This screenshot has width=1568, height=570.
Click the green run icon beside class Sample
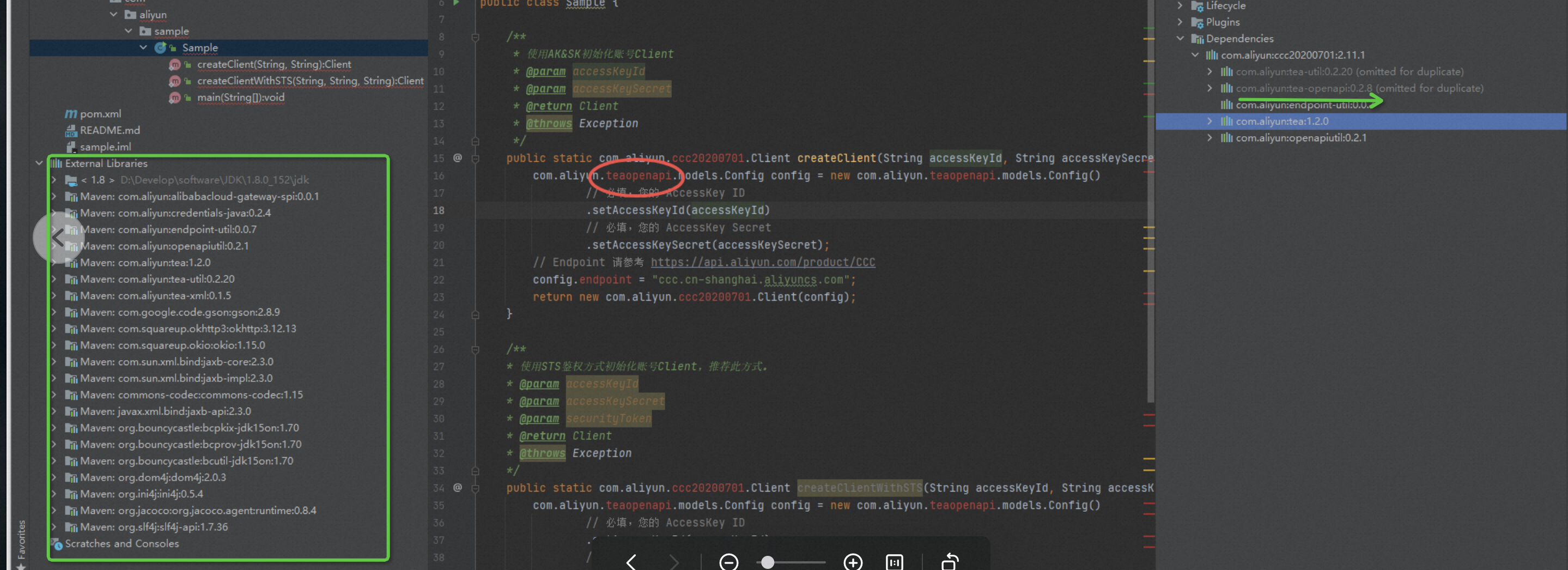pyautogui.click(x=457, y=4)
